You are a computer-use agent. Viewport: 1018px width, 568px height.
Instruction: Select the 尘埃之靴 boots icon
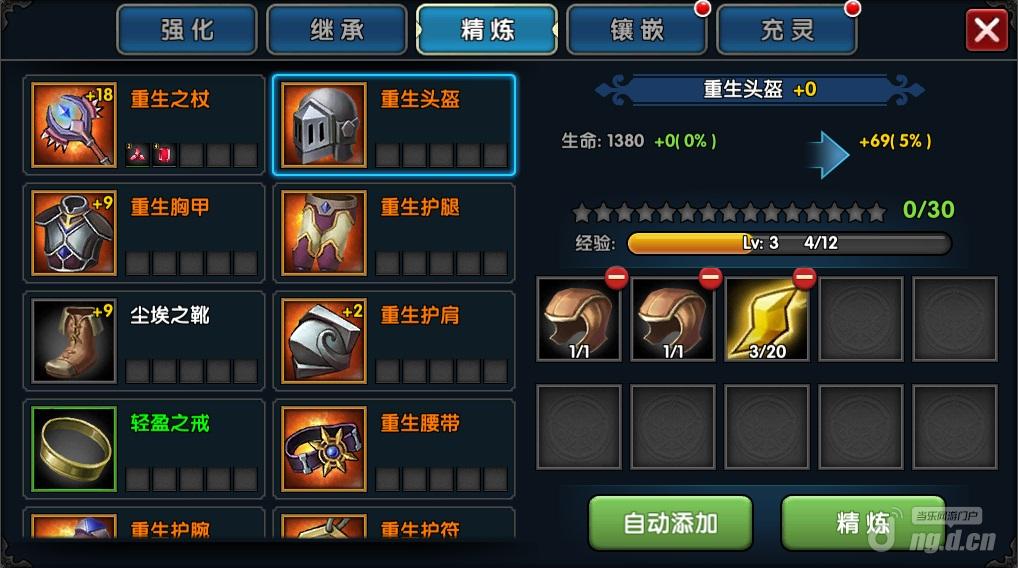[x=74, y=341]
